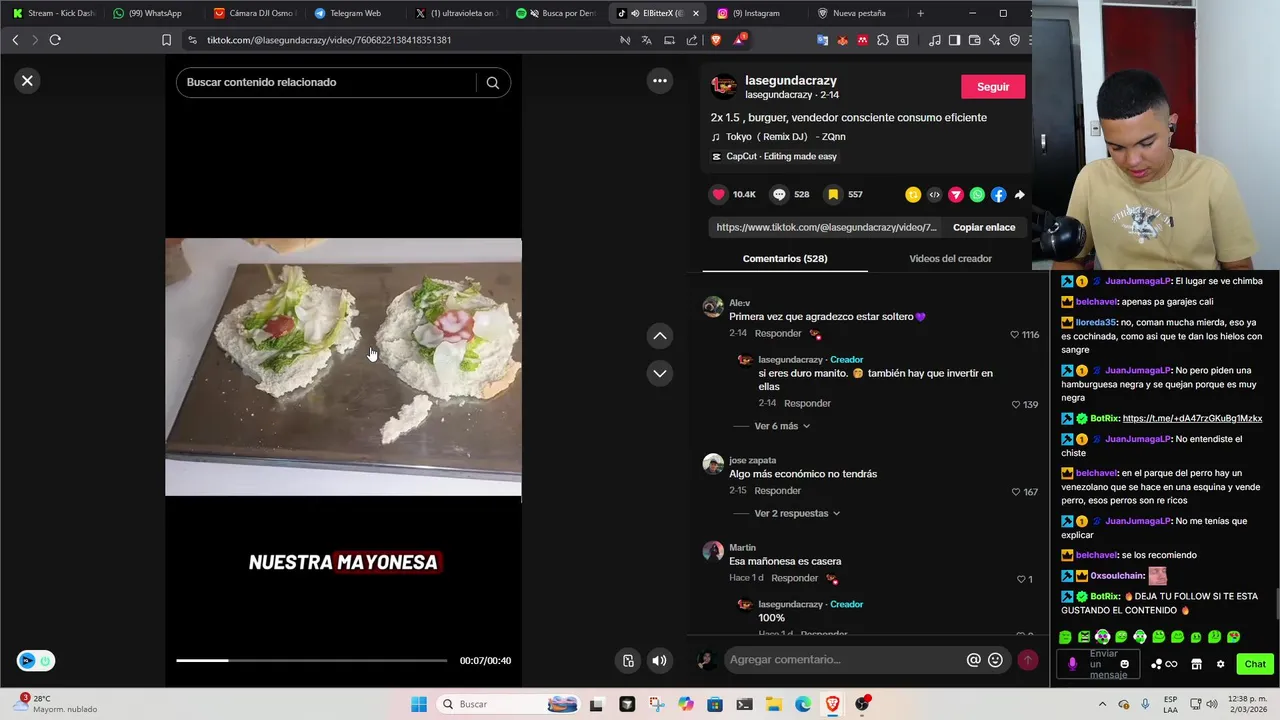Switch to Videos del creador tab
This screenshot has height=720, width=1280.
pos(950,258)
